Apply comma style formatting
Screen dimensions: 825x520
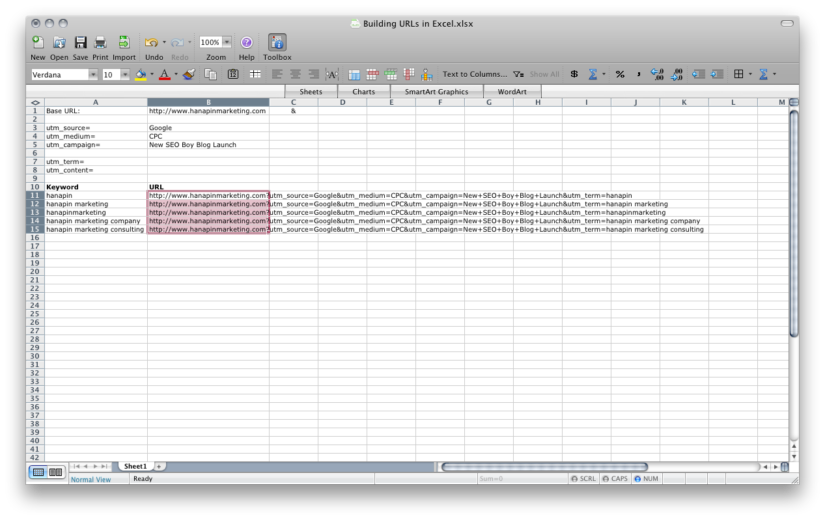(x=638, y=75)
